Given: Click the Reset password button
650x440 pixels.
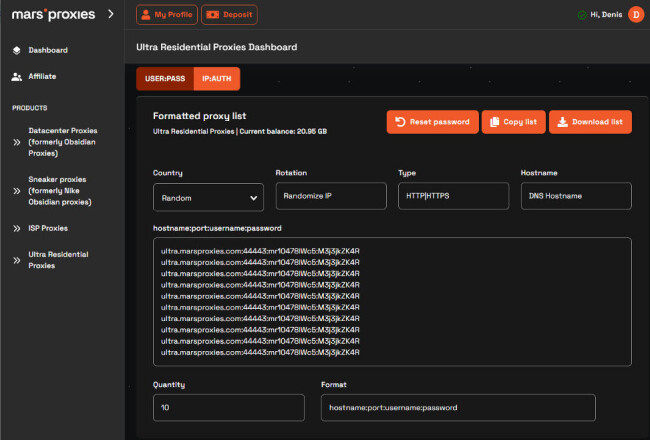Looking at the screenshot, I should tap(432, 122).
